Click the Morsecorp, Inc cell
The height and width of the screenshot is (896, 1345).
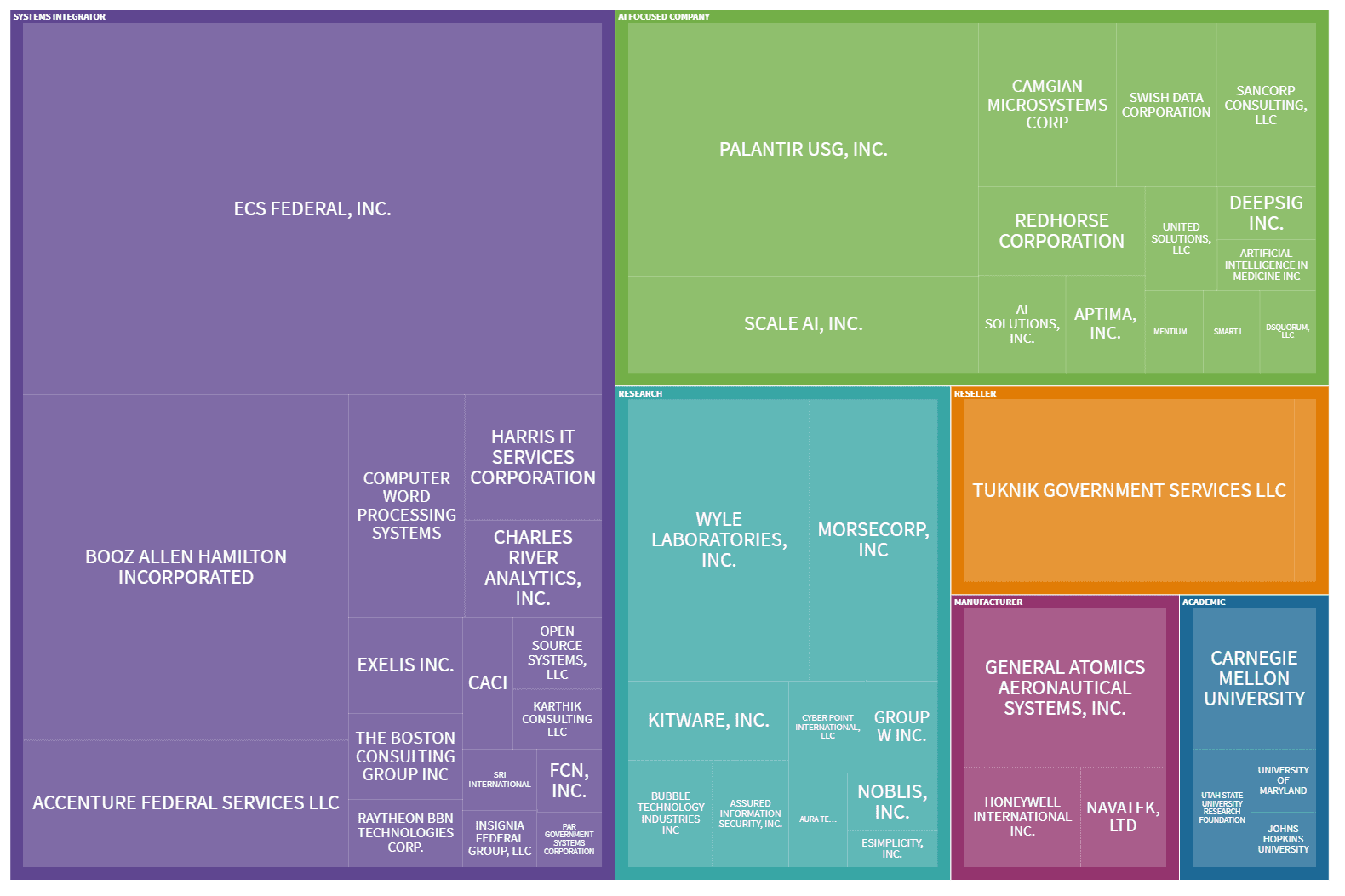pyautogui.click(x=873, y=539)
